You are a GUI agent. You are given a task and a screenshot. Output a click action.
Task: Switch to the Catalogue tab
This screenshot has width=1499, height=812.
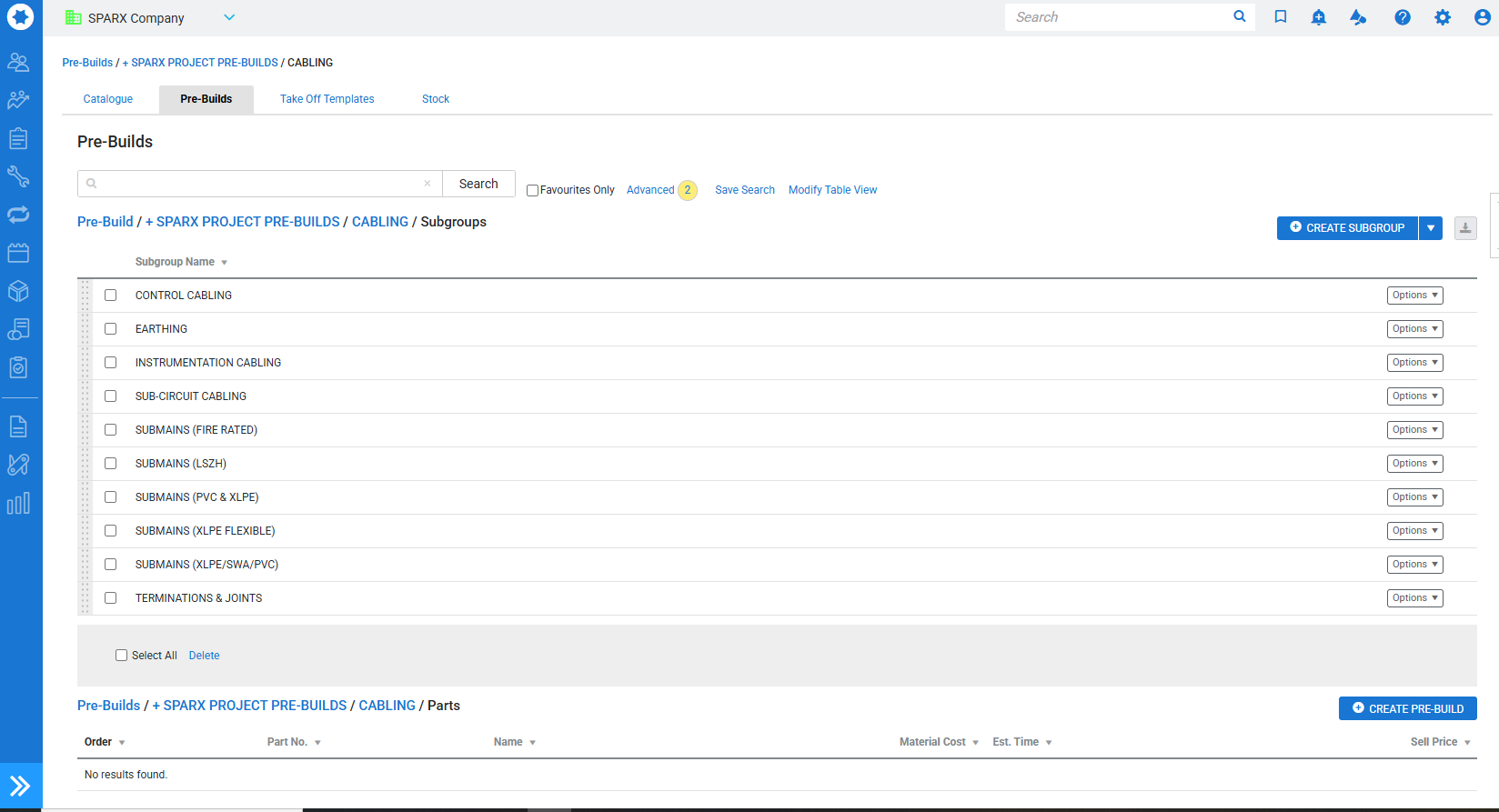tap(108, 99)
